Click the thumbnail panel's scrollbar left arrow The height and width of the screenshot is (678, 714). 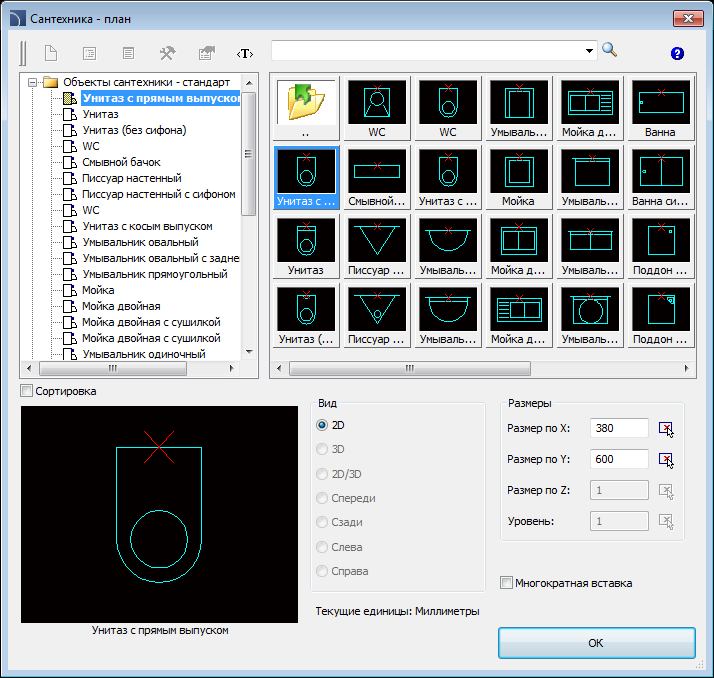pos(280,368)
